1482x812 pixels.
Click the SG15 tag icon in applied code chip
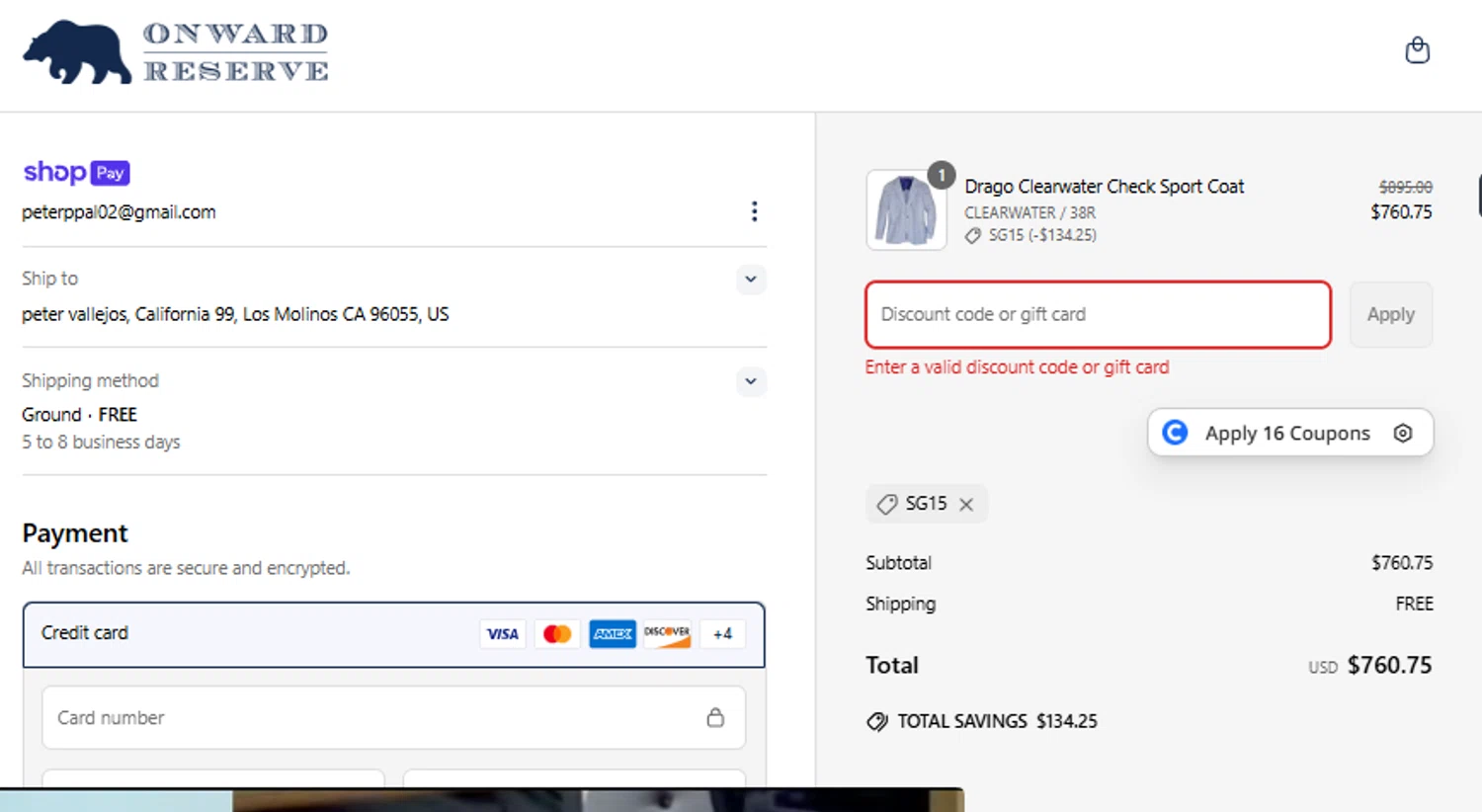887,504
